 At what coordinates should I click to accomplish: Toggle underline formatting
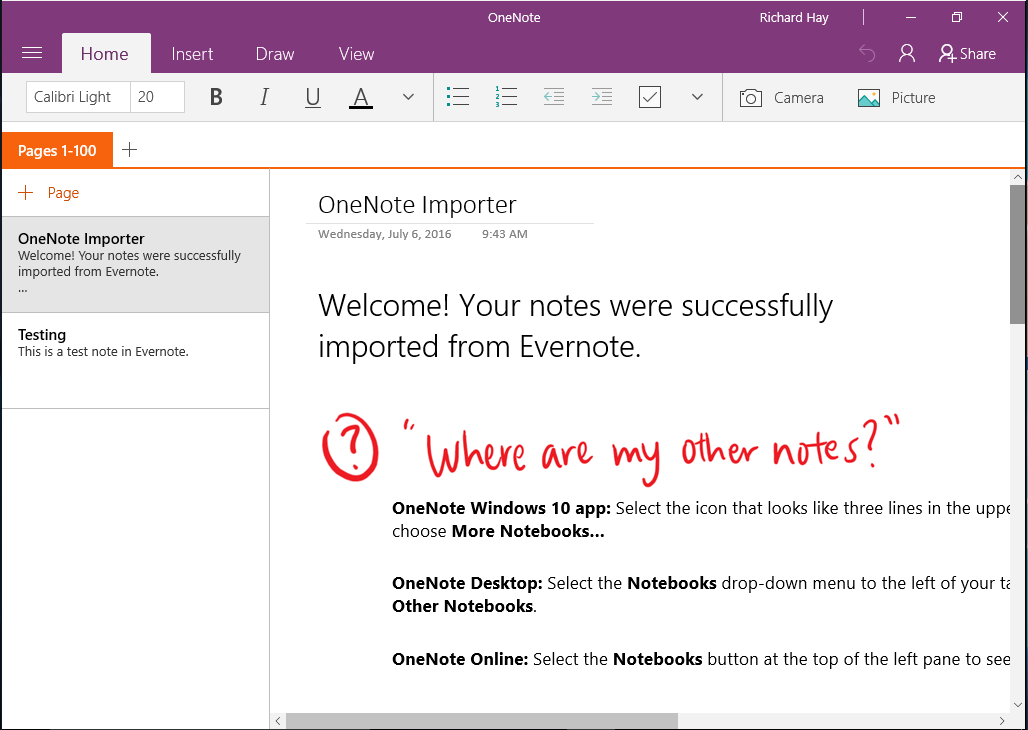tap(313, 97)
